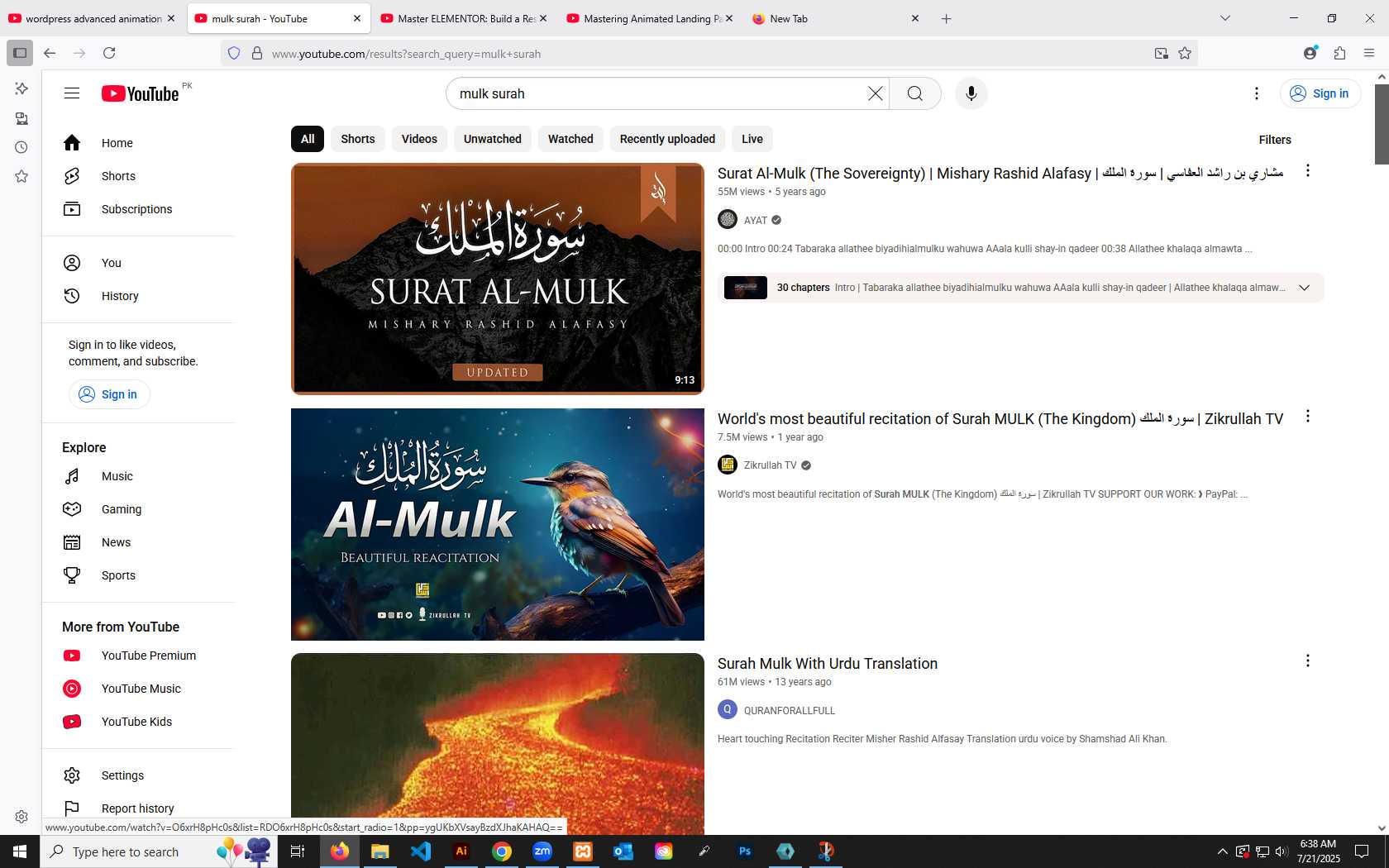Open sidebar bookmarks star icon
This screenshot has width=1389, height=868.
21,176
